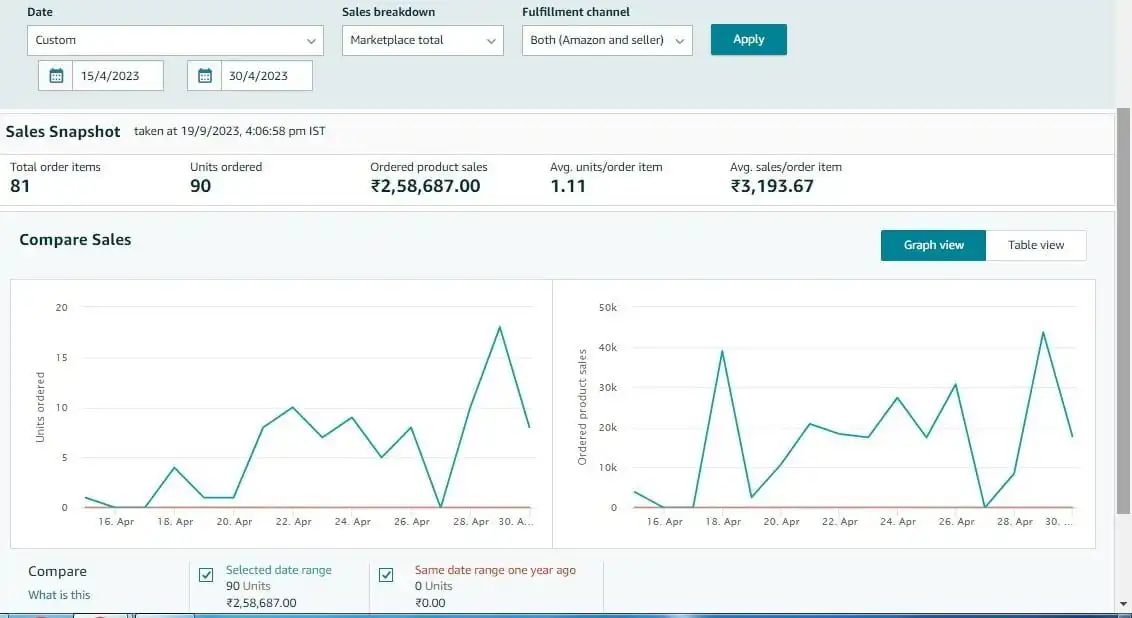Click the 18 Apr spike on Ordered product sales chart
Image resolution: width=1132 pixels, height=618 pixels.
[x=722, y=351]
